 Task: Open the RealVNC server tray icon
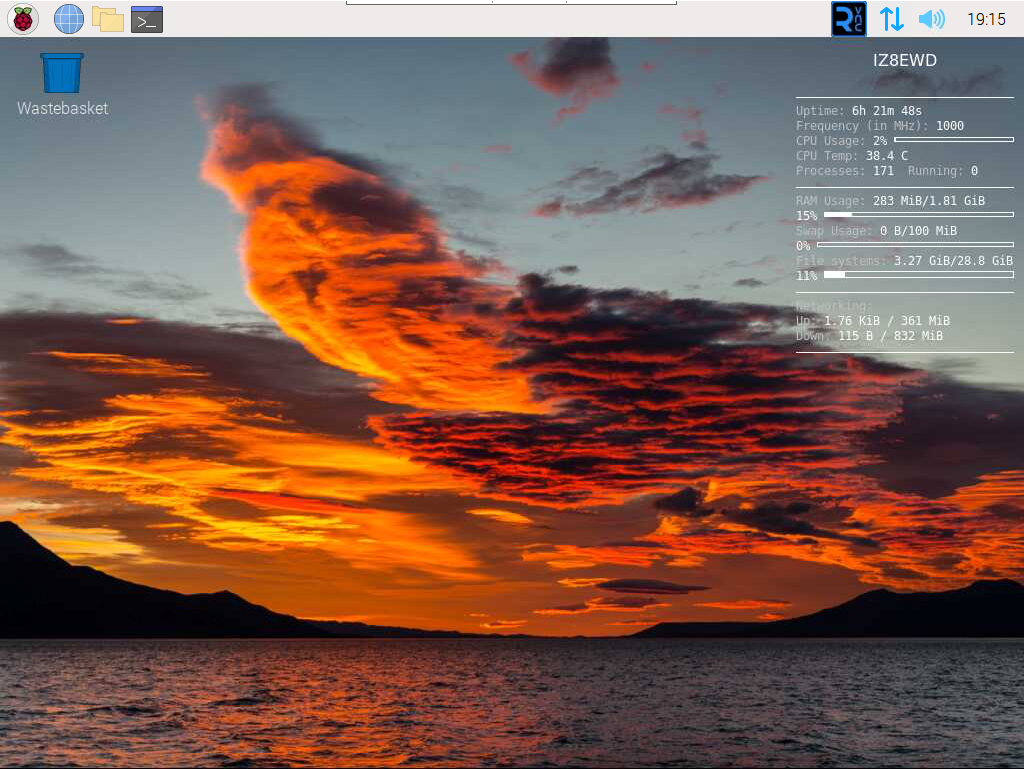tap(848, 19)
